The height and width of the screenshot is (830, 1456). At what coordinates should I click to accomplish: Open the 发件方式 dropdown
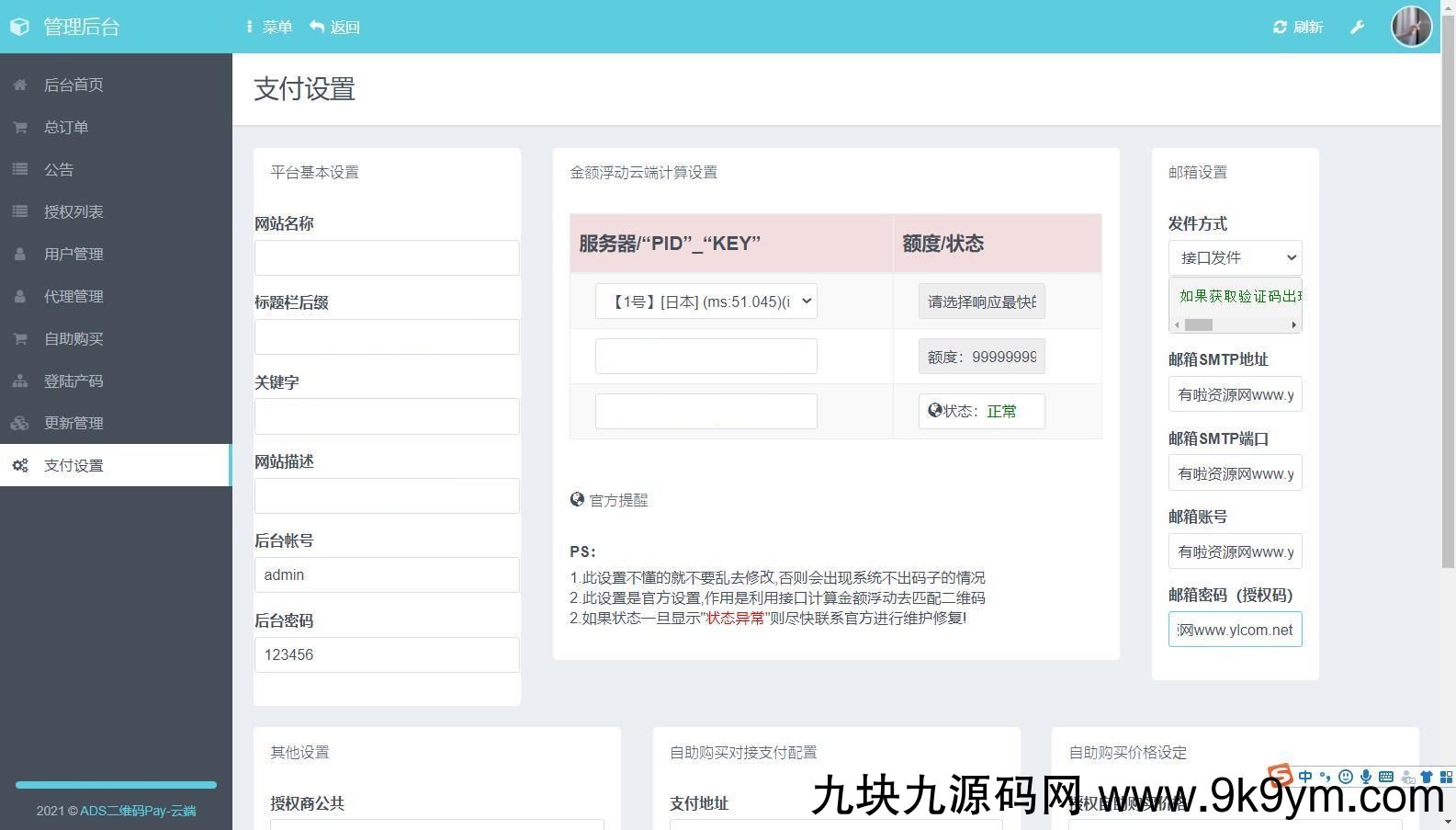click(x=1235, y=257)
